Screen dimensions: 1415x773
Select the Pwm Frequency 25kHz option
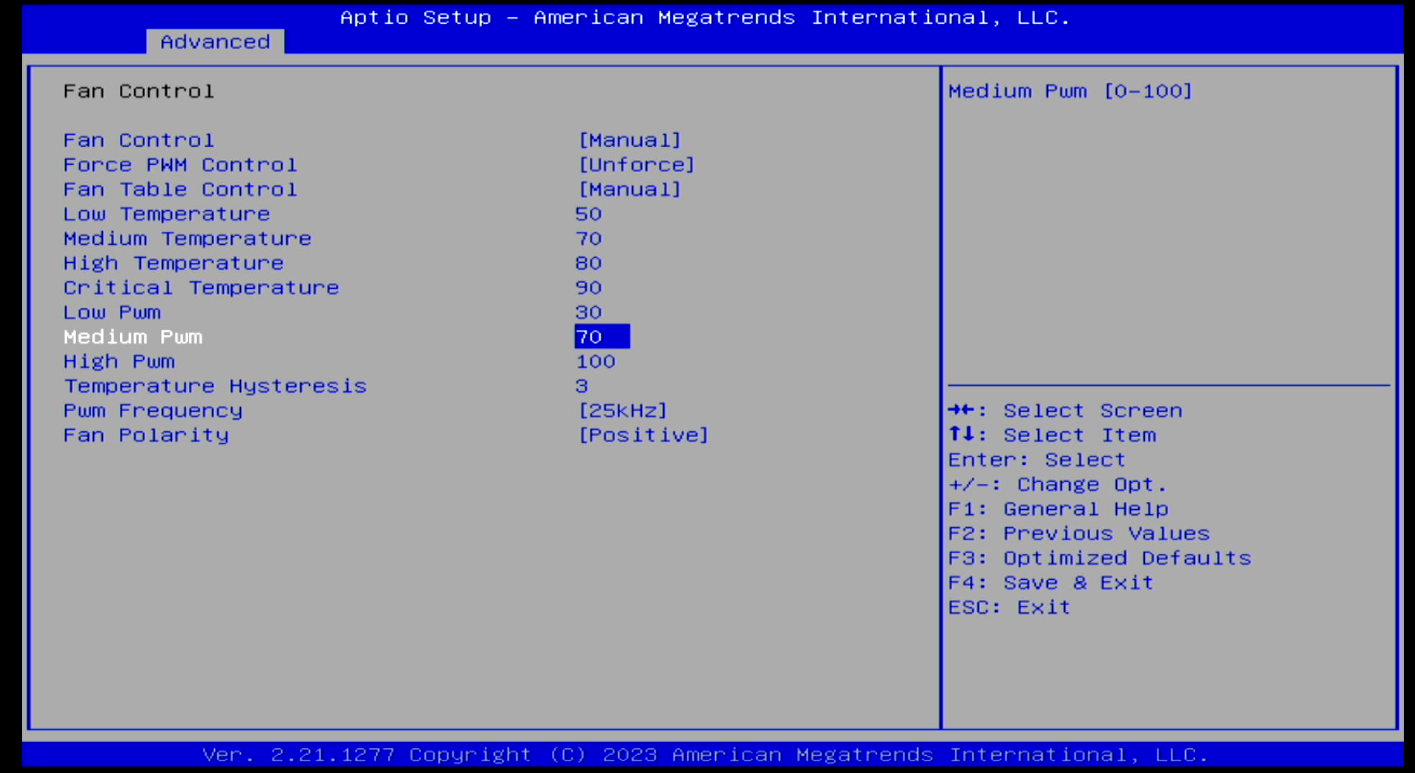click(x=622, y=411)
